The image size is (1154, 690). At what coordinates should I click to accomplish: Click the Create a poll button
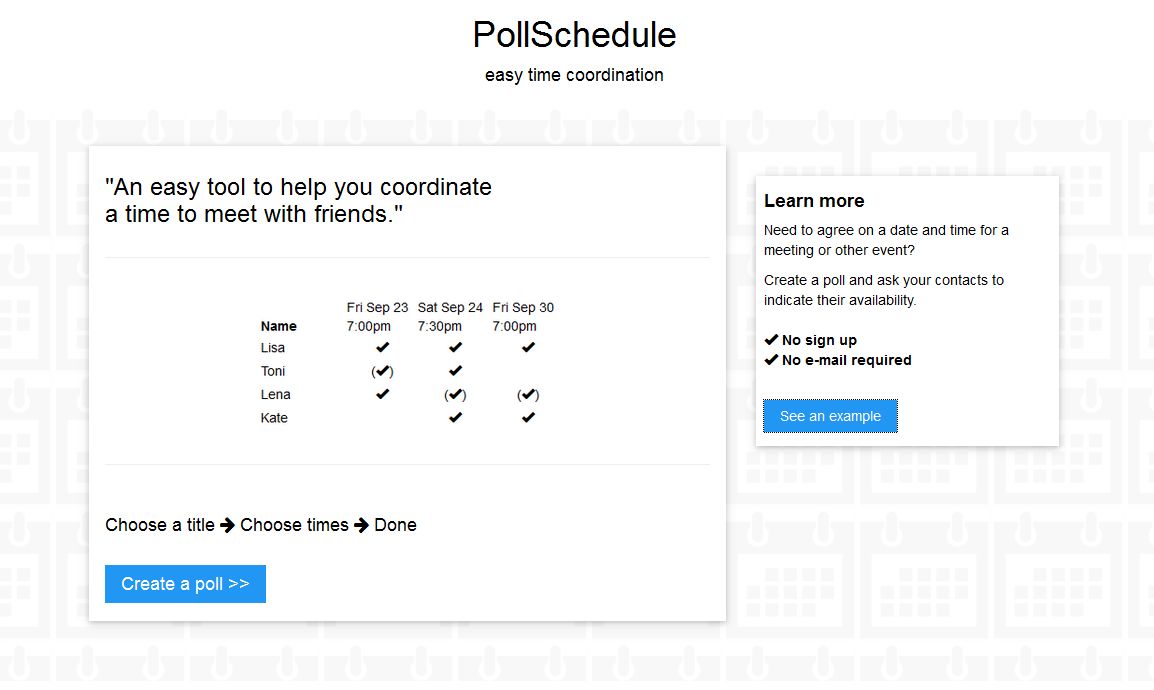(185, 584)
